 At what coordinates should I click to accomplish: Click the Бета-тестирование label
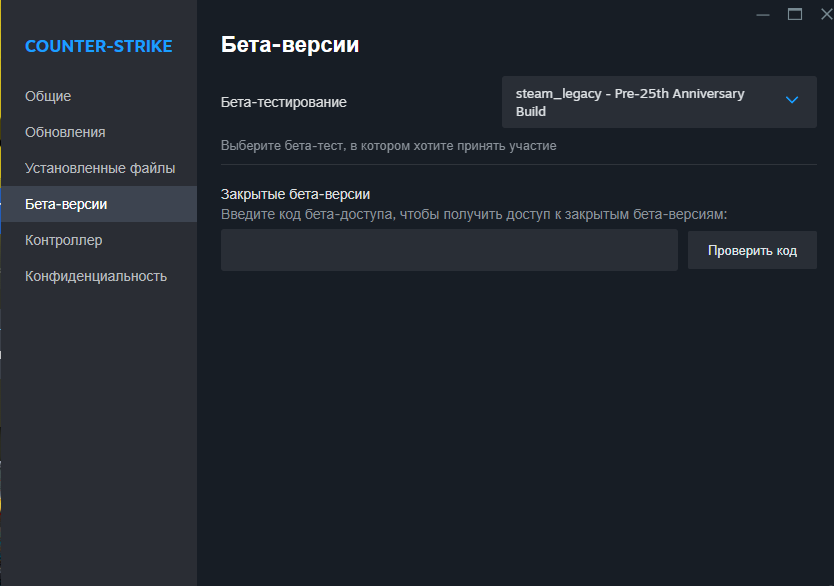click(x=283, y=102)
